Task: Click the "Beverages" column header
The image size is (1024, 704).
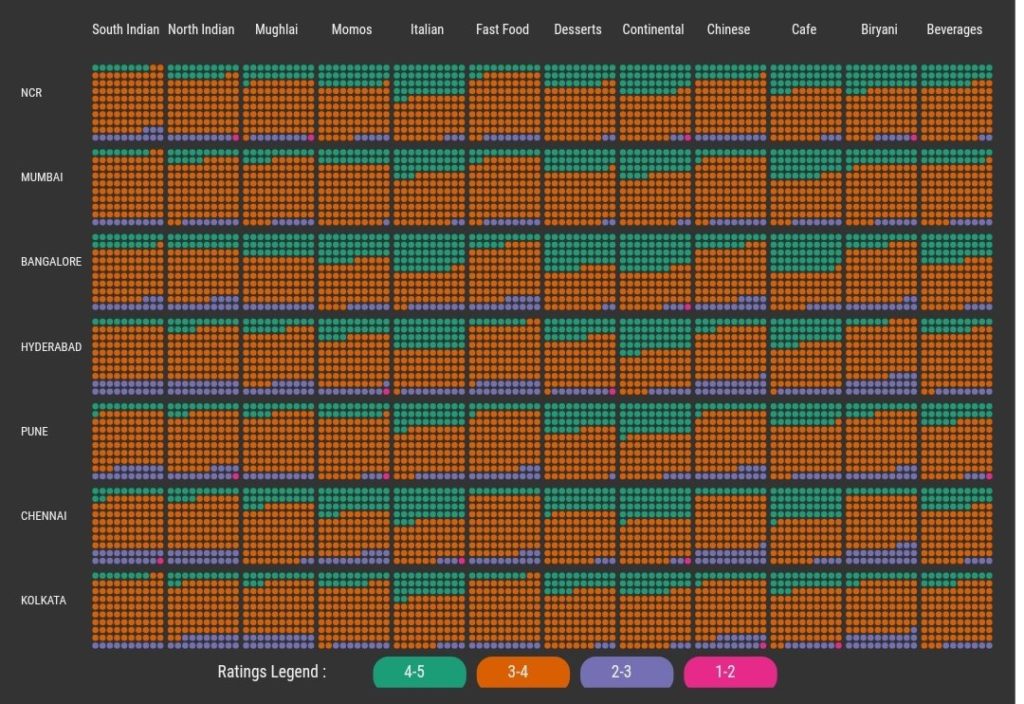Action: (954, 29)
